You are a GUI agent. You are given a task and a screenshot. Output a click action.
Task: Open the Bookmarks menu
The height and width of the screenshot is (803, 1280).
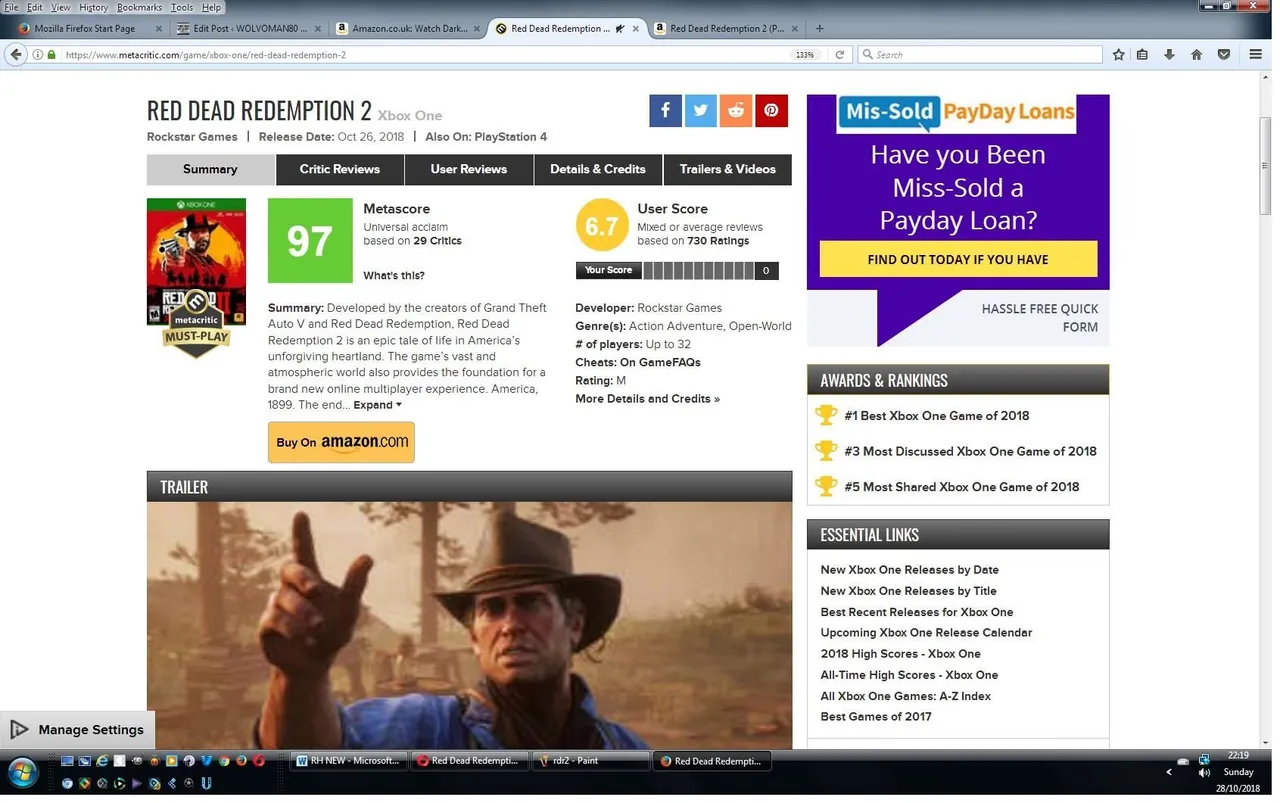139,7
